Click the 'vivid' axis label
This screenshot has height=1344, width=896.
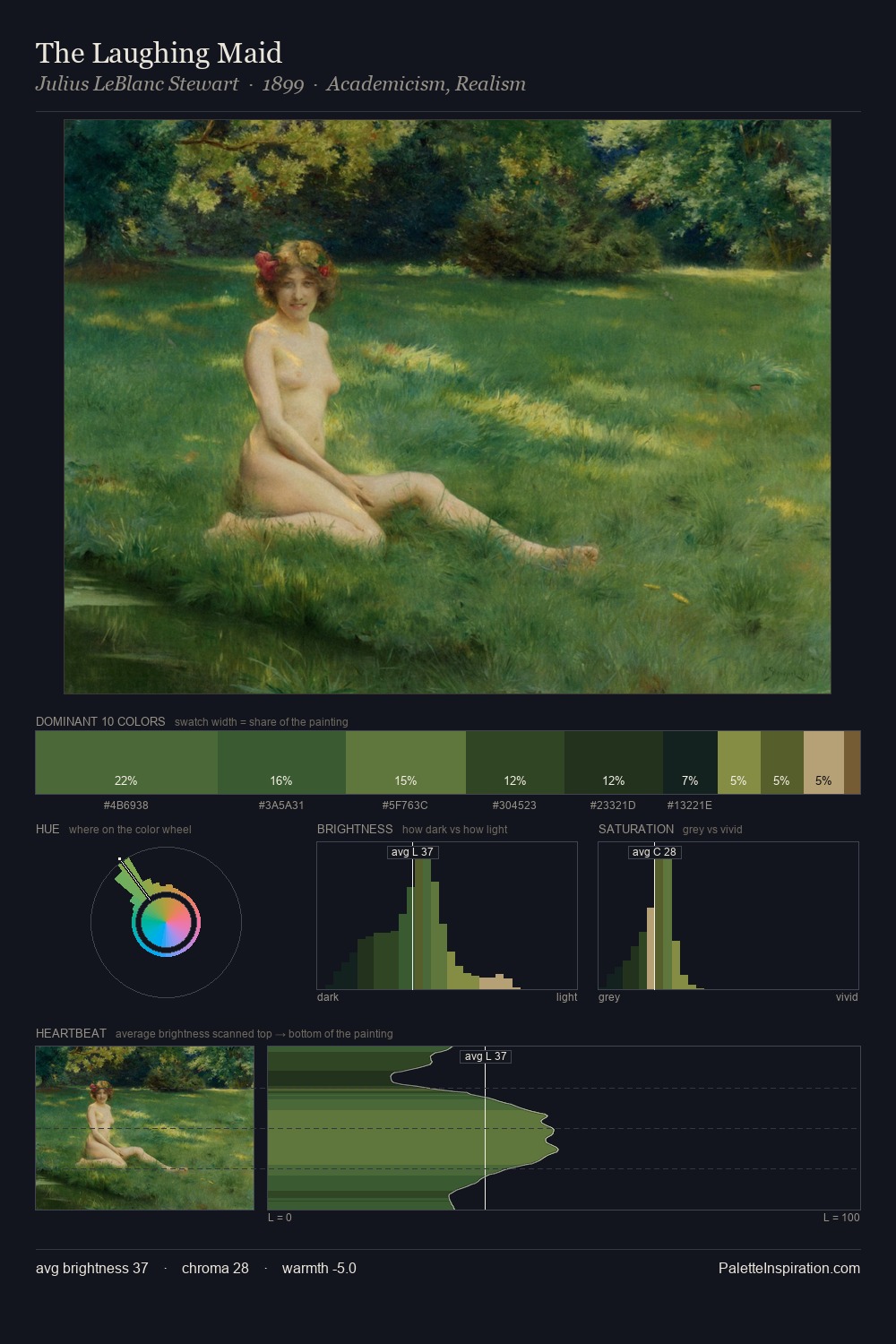847,997
